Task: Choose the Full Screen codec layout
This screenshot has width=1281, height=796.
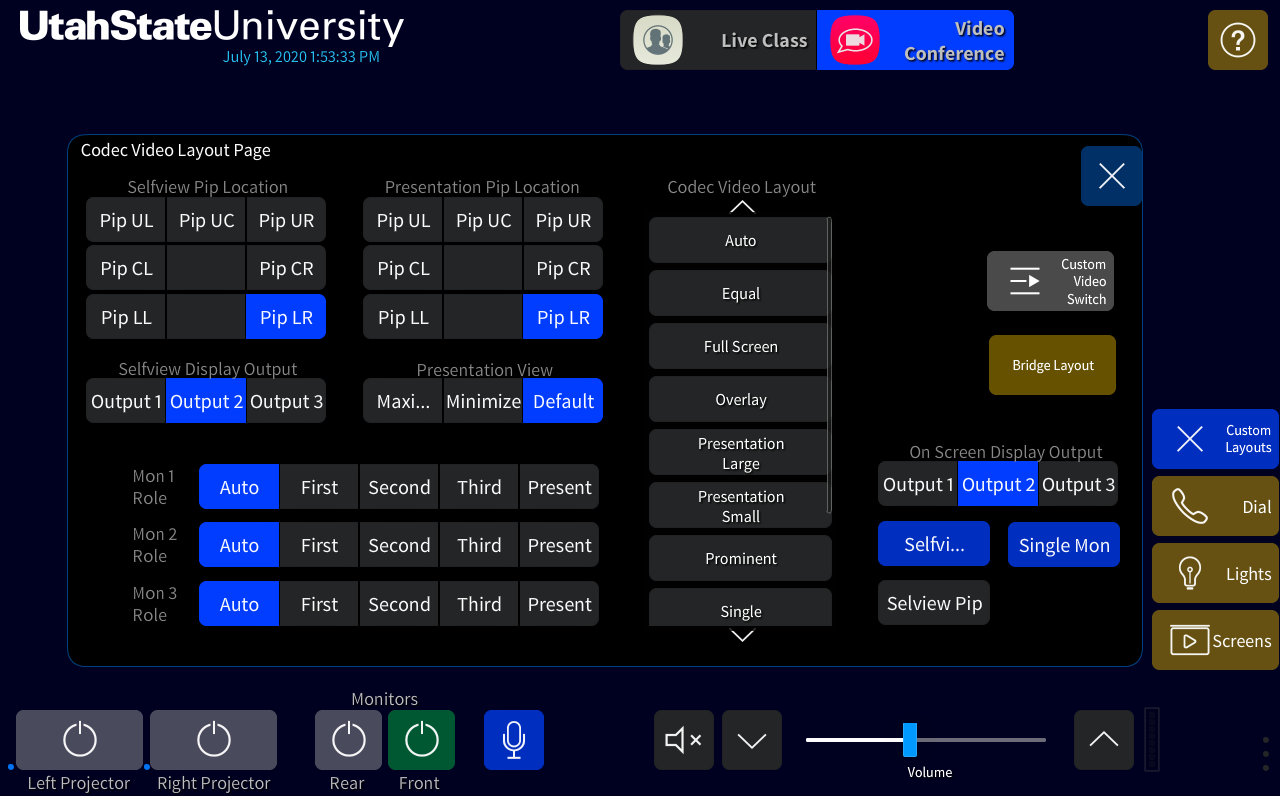Action: (740, 347)
